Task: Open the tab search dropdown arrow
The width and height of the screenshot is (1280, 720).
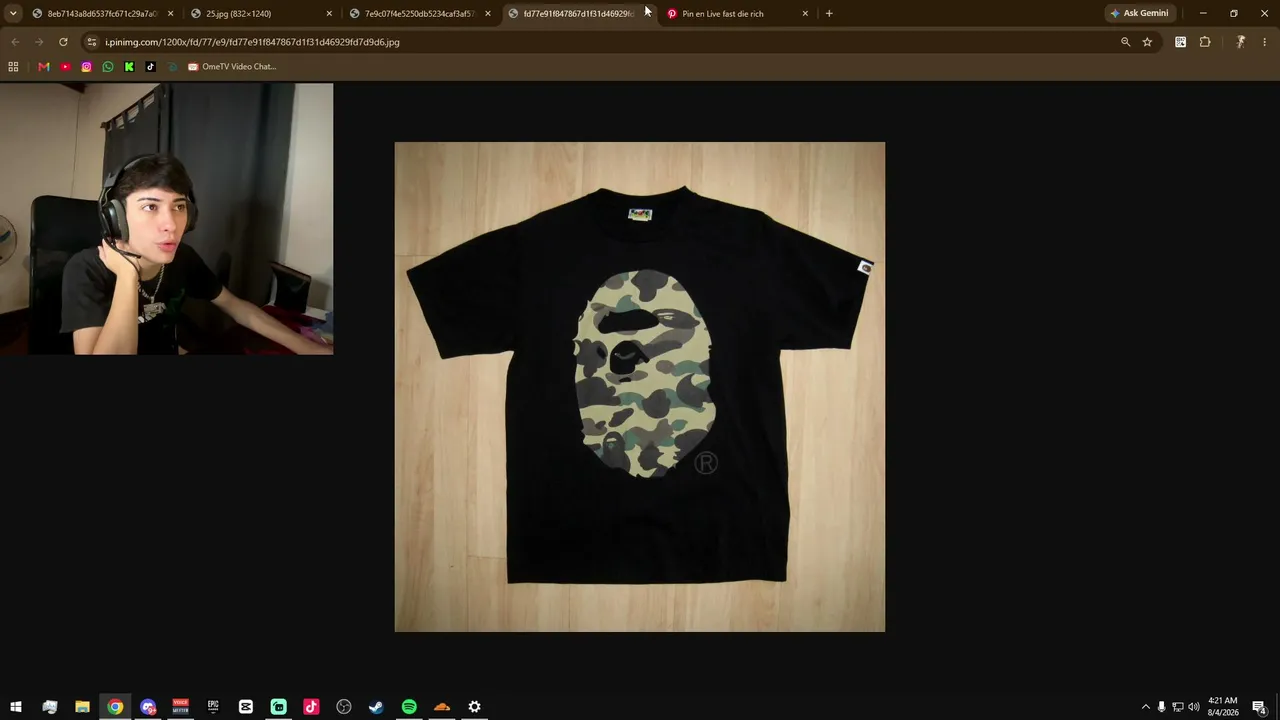Action: pos(13,14)
